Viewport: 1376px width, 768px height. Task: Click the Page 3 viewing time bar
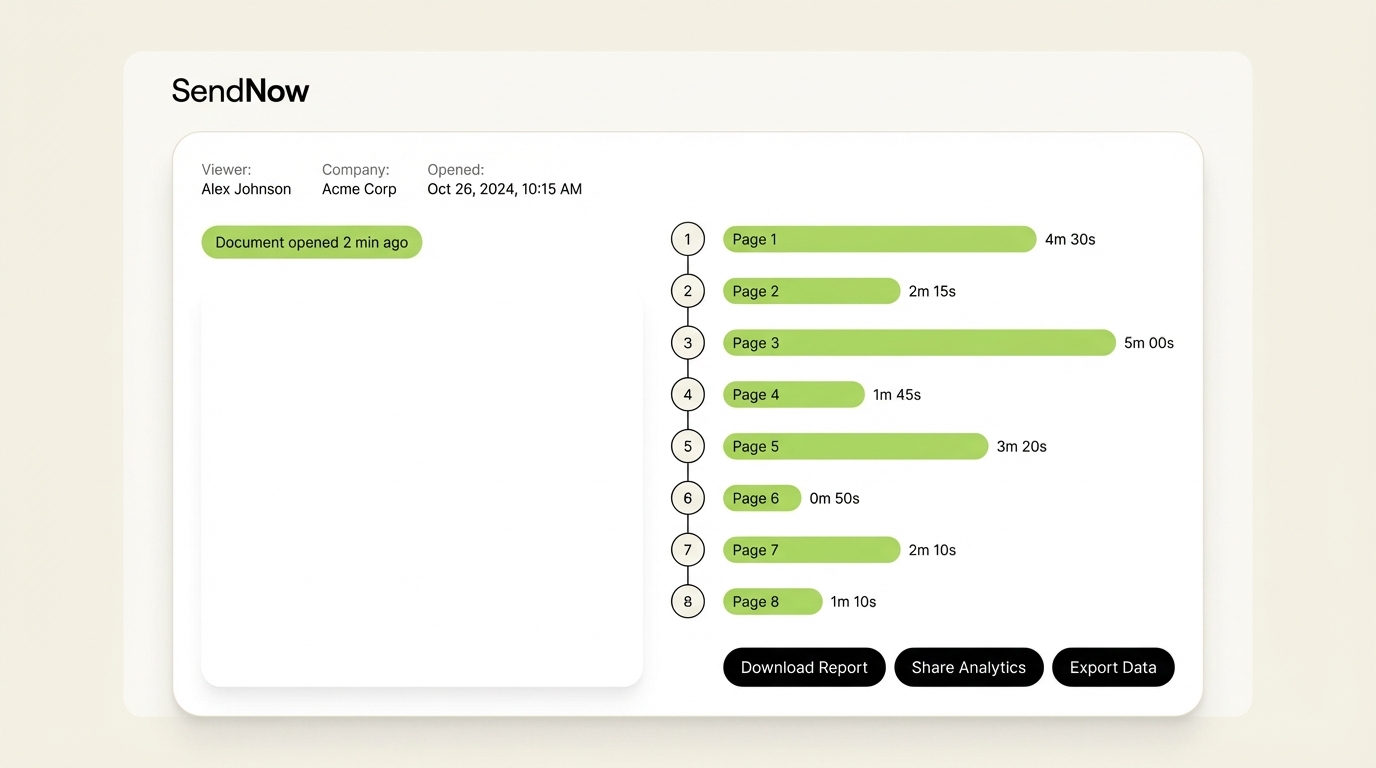[x=919, y=342]
